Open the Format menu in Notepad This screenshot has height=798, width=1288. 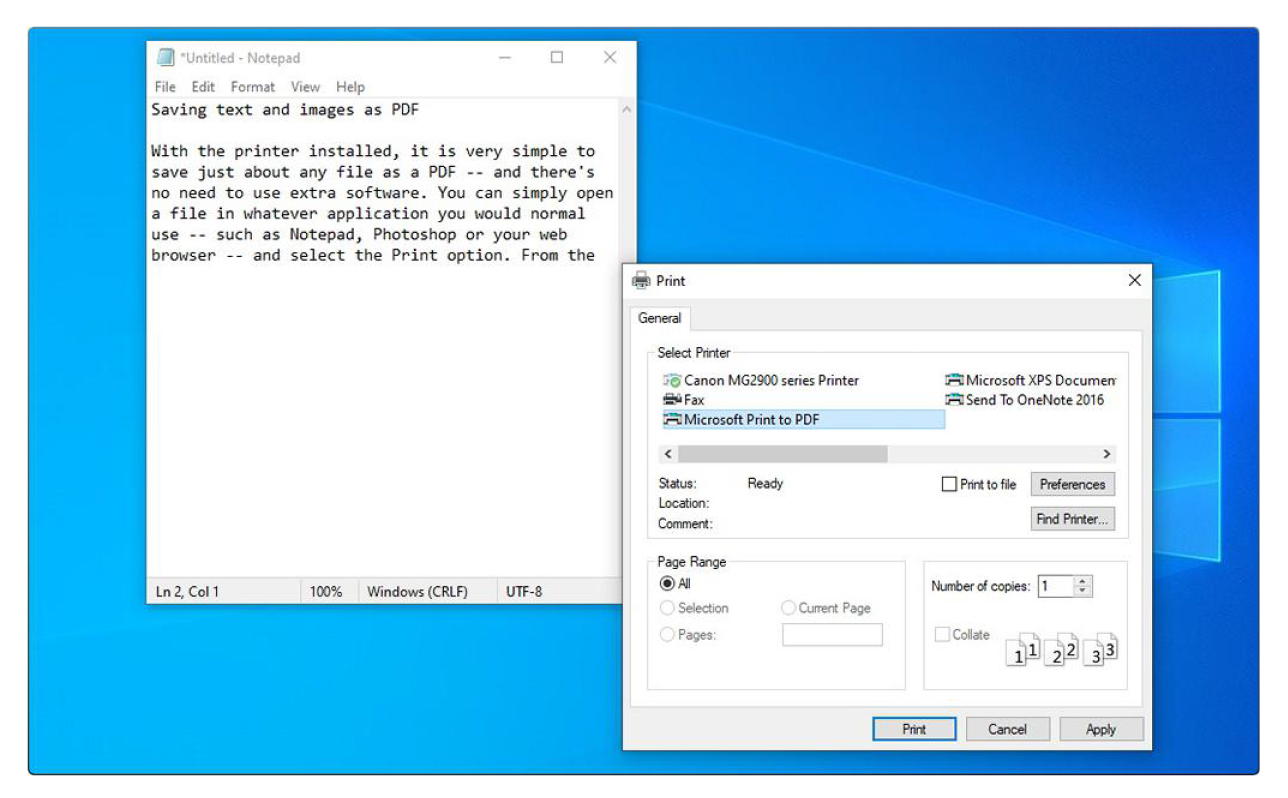(x=252, y=87)
